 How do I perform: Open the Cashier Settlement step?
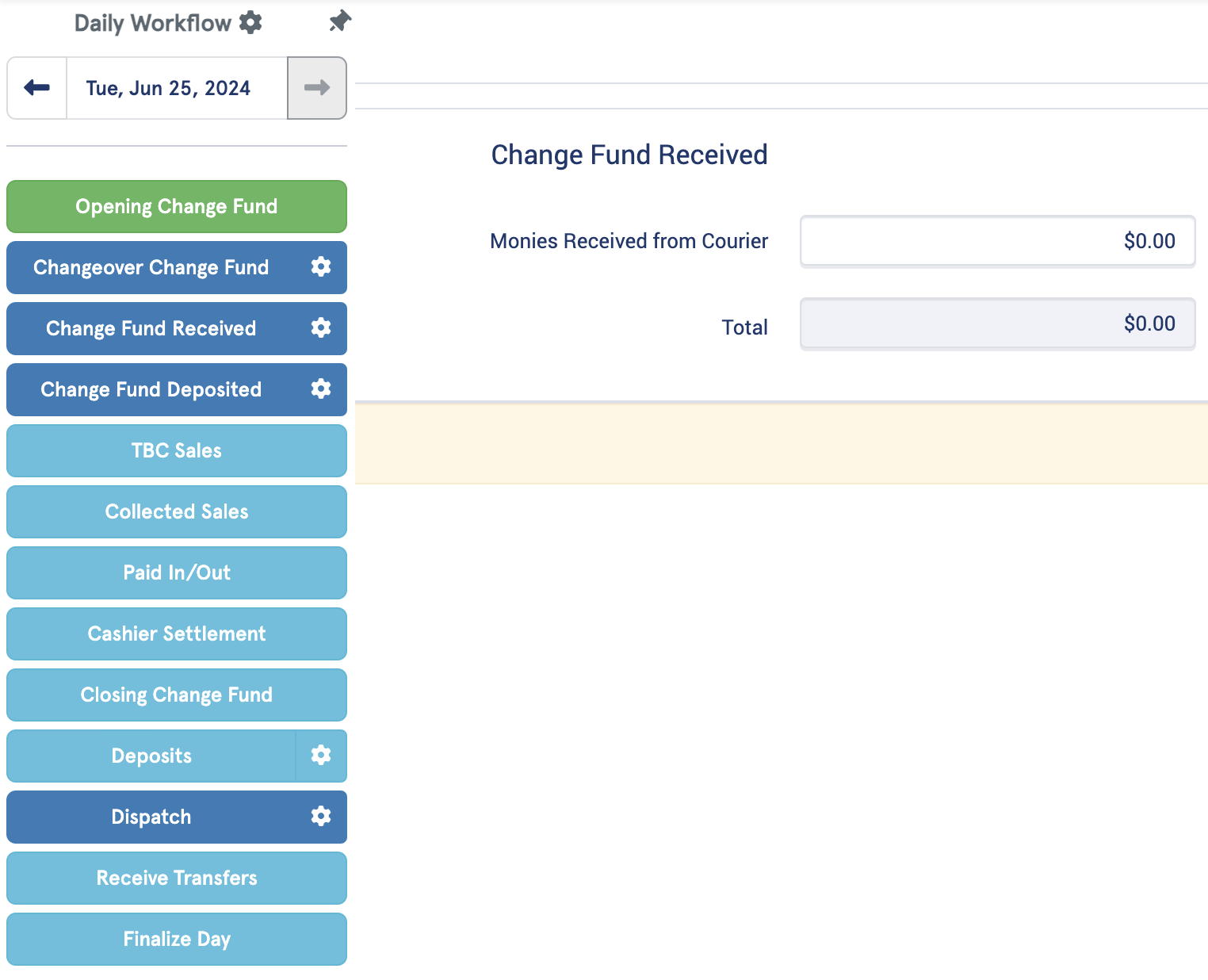[x=177, y=634]
